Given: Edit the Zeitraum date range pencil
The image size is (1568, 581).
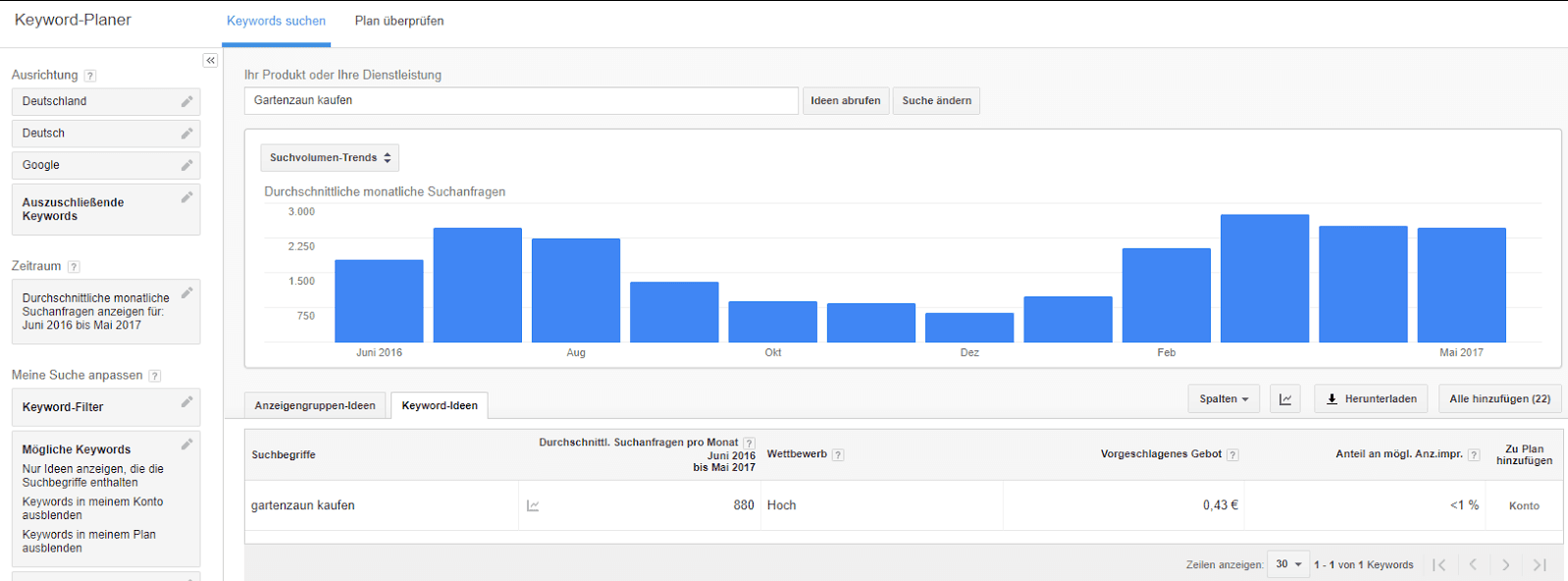Looking at the screenshot, I should [186, 292].
